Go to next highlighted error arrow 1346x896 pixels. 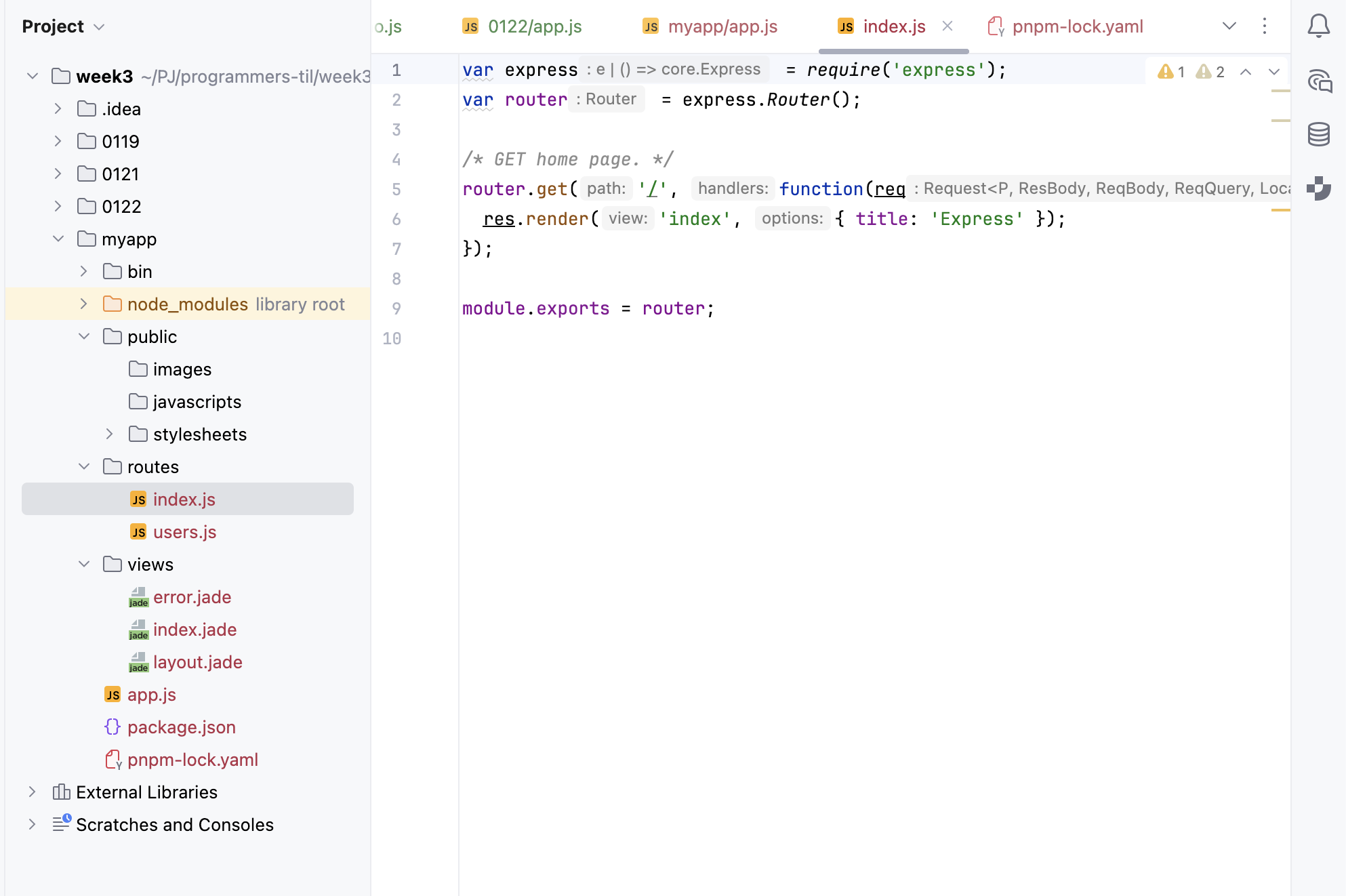1274,72
